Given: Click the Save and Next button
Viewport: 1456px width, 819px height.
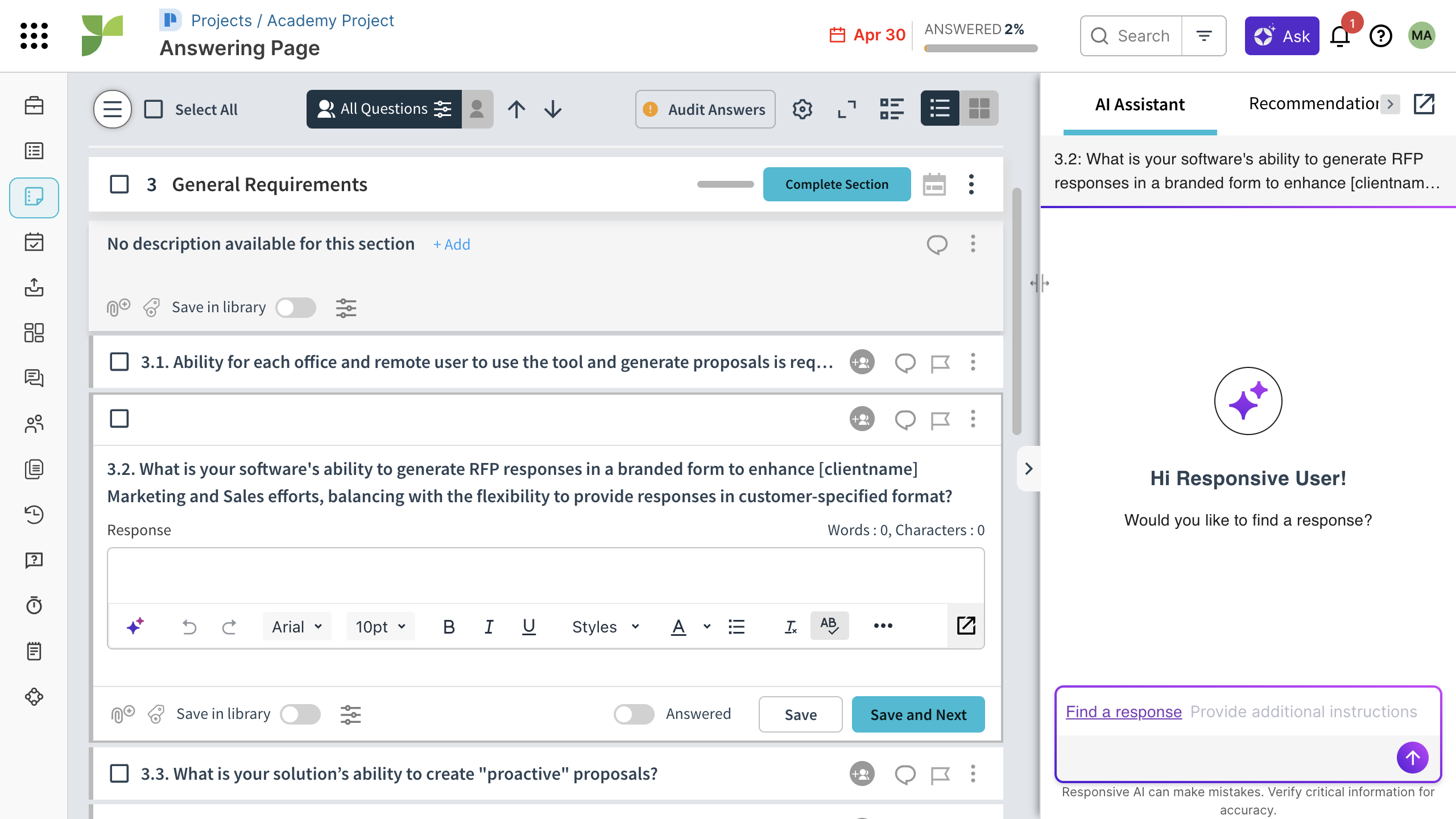Looking at the screenshot, I should (x=918, y=715).
